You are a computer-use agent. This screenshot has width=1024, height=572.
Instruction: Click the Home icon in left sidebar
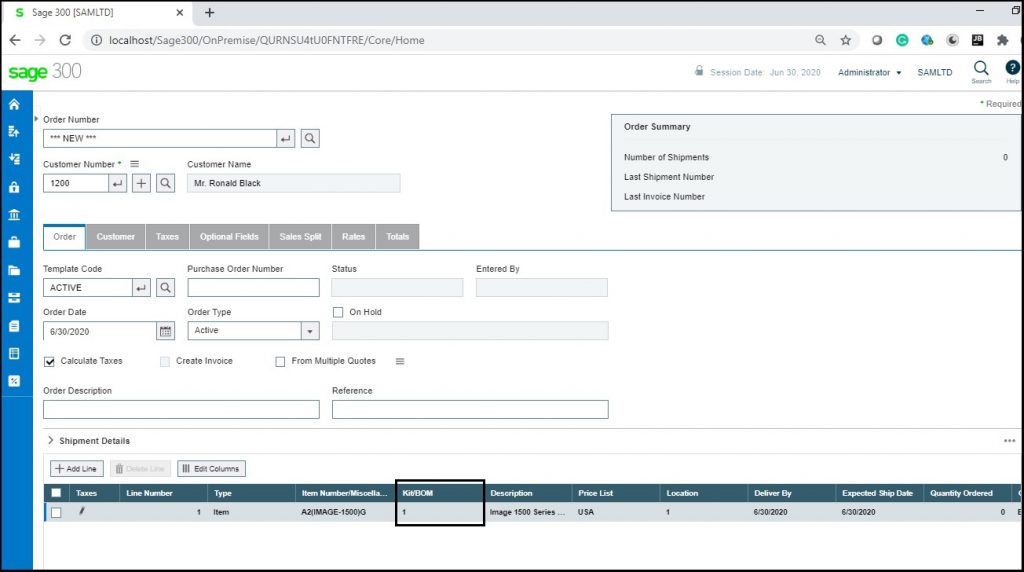point(14,105)
